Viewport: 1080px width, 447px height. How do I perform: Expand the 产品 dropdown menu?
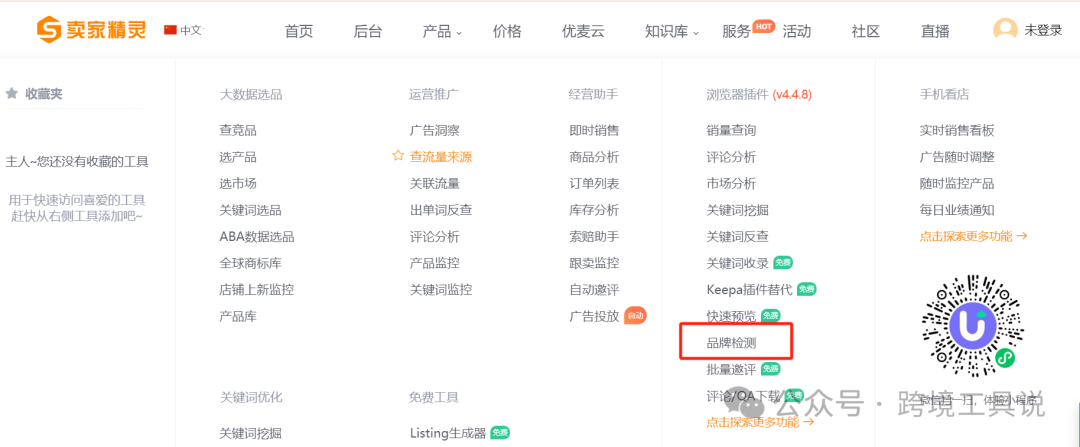[442, 31]
